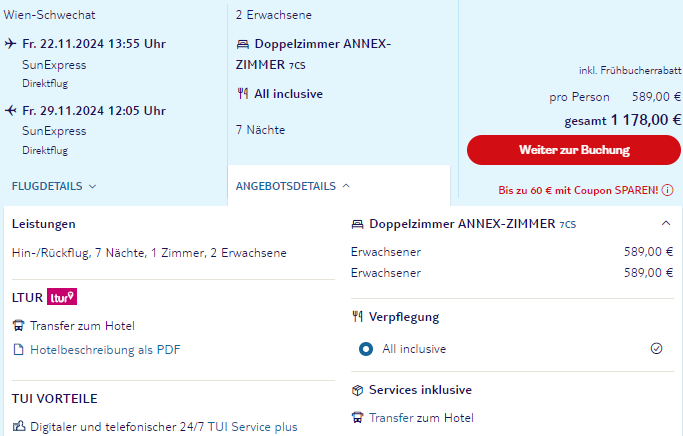Screen dimensions: 683x436
Task: Open the TUI Service plus link
Action: 252,427
